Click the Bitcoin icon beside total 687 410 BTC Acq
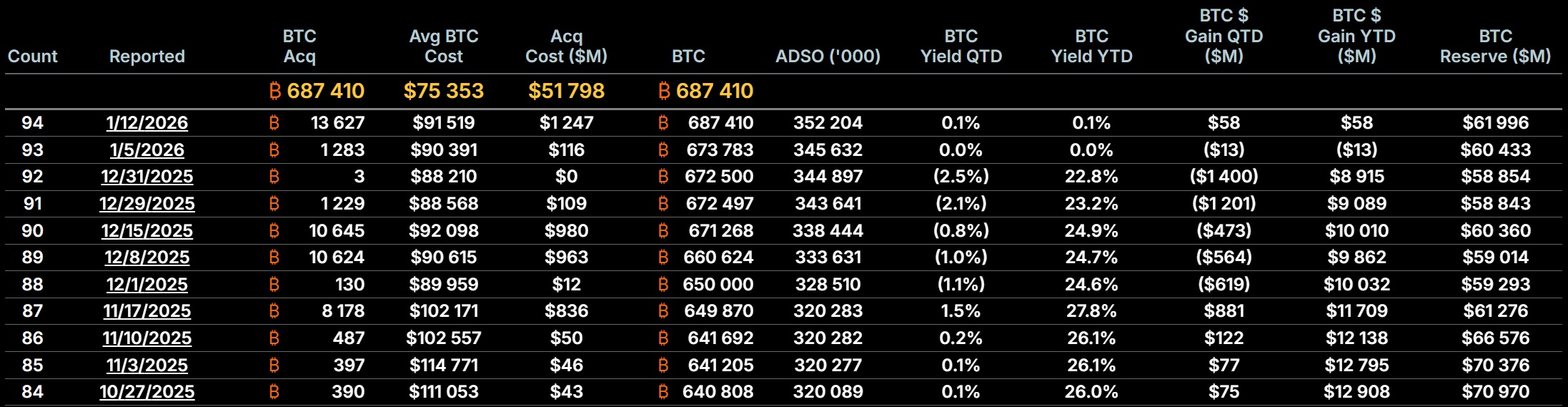 [274, 91]
